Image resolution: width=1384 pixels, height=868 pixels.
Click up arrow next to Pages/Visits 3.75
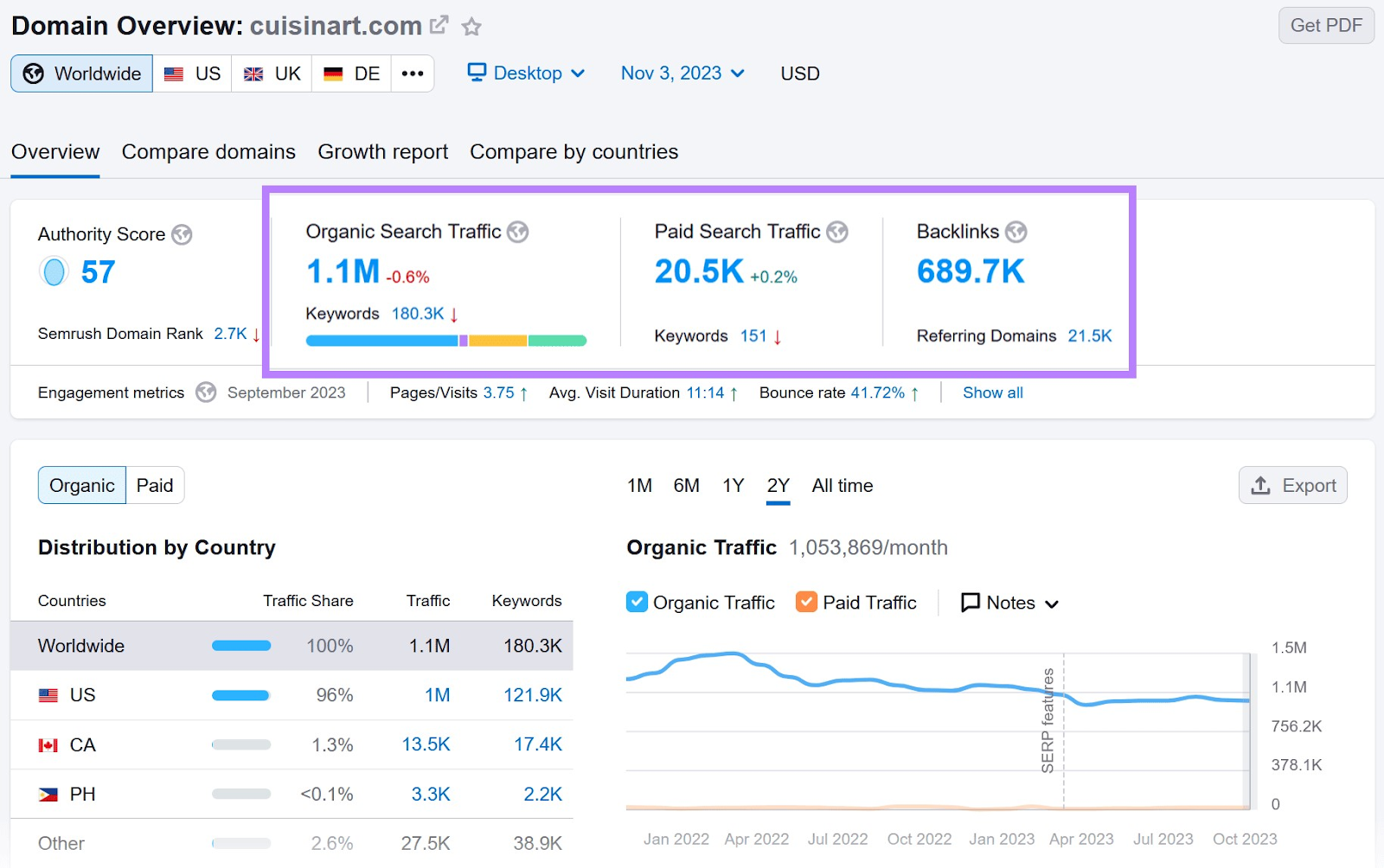tap(523, 393)
